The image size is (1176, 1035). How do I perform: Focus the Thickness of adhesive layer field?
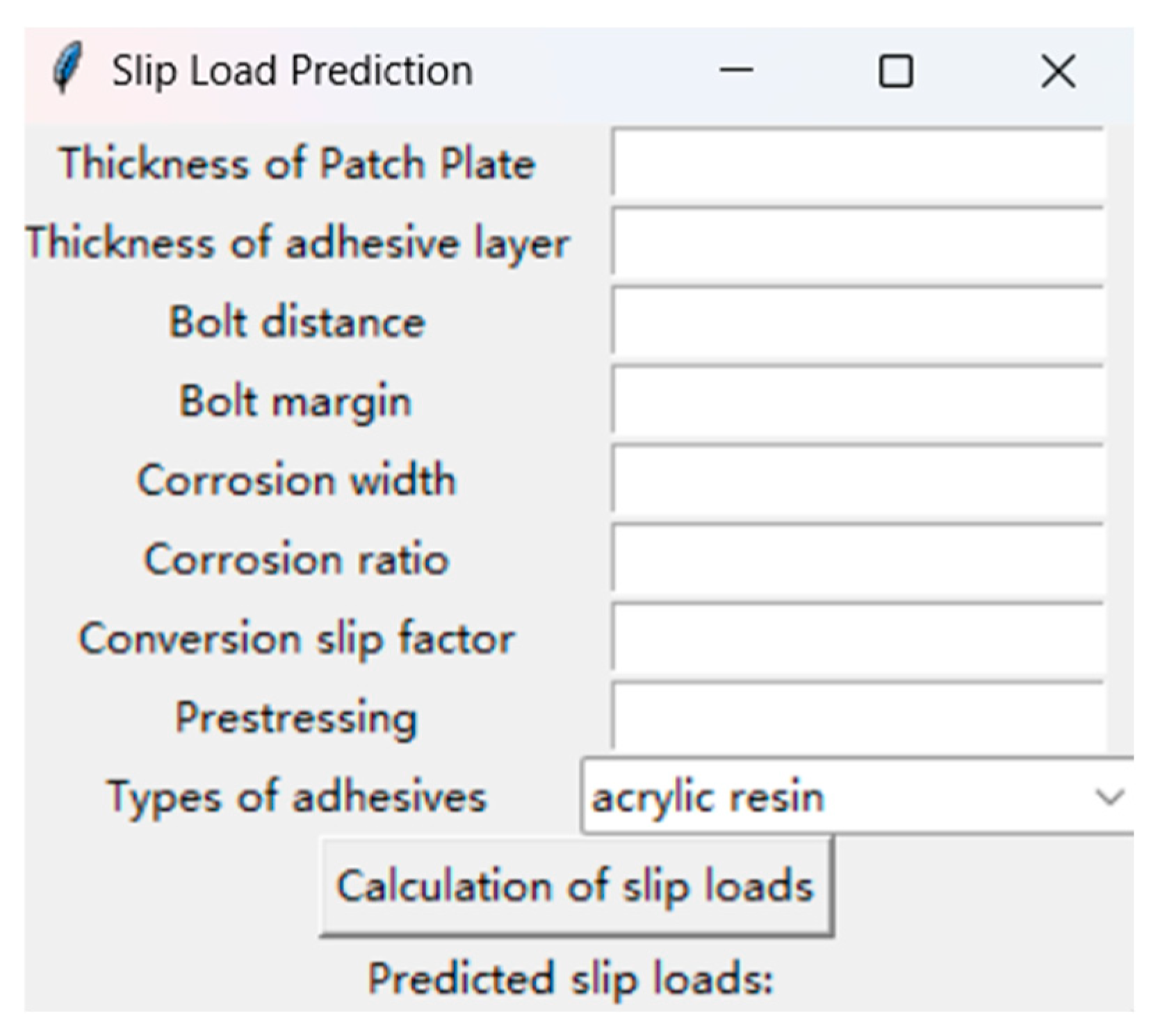point(858,243)
